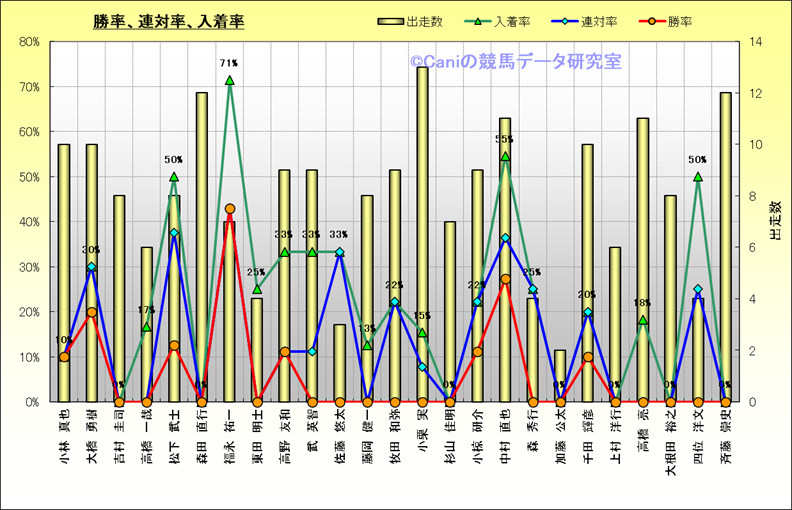
Task: Click the orange circle for 小林 真也
Action: 64,357
